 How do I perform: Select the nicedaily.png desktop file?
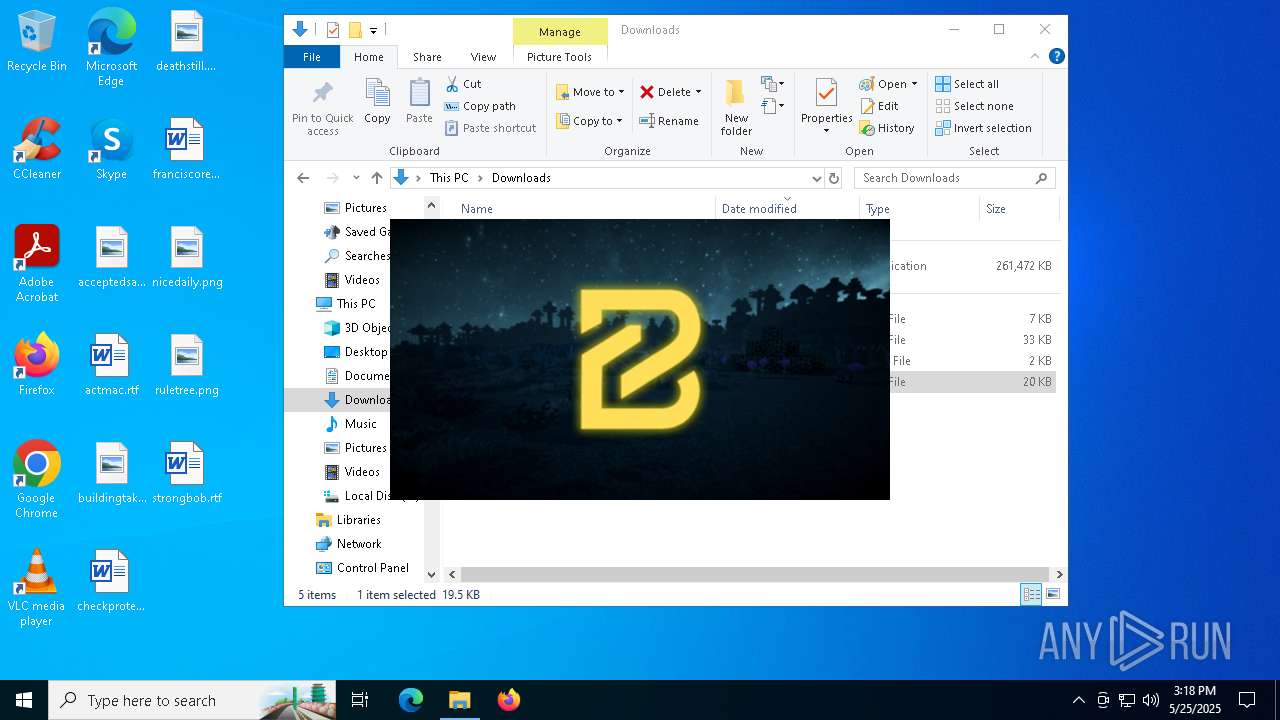187,257
